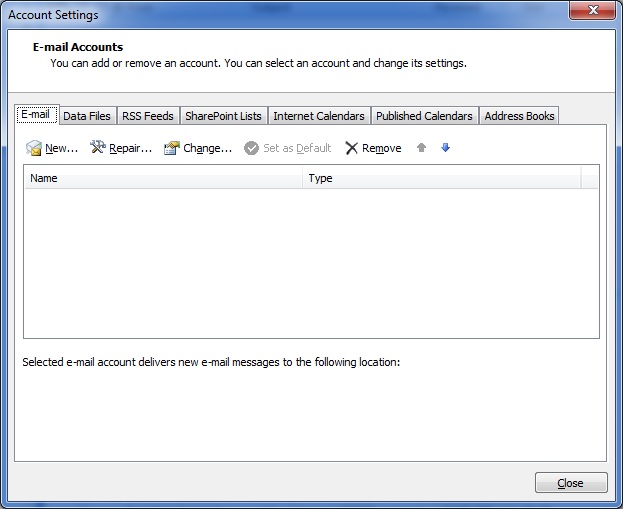Click the New account envelope icon
The width and height of the screenshot is (624, 509).
tap(34, 148)
